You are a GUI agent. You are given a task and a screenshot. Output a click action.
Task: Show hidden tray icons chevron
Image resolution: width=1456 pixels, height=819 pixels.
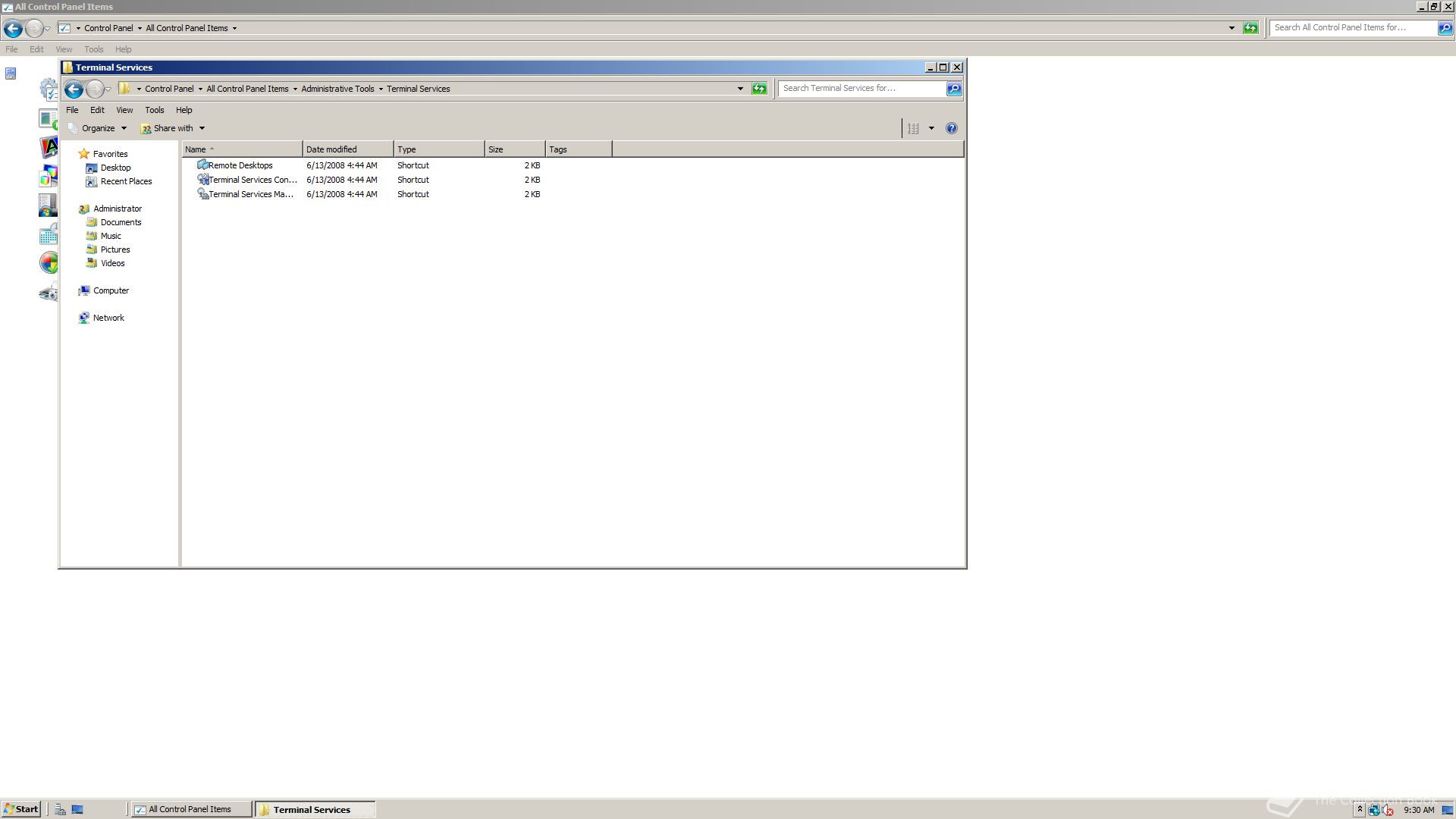[x=1360, y=810]
